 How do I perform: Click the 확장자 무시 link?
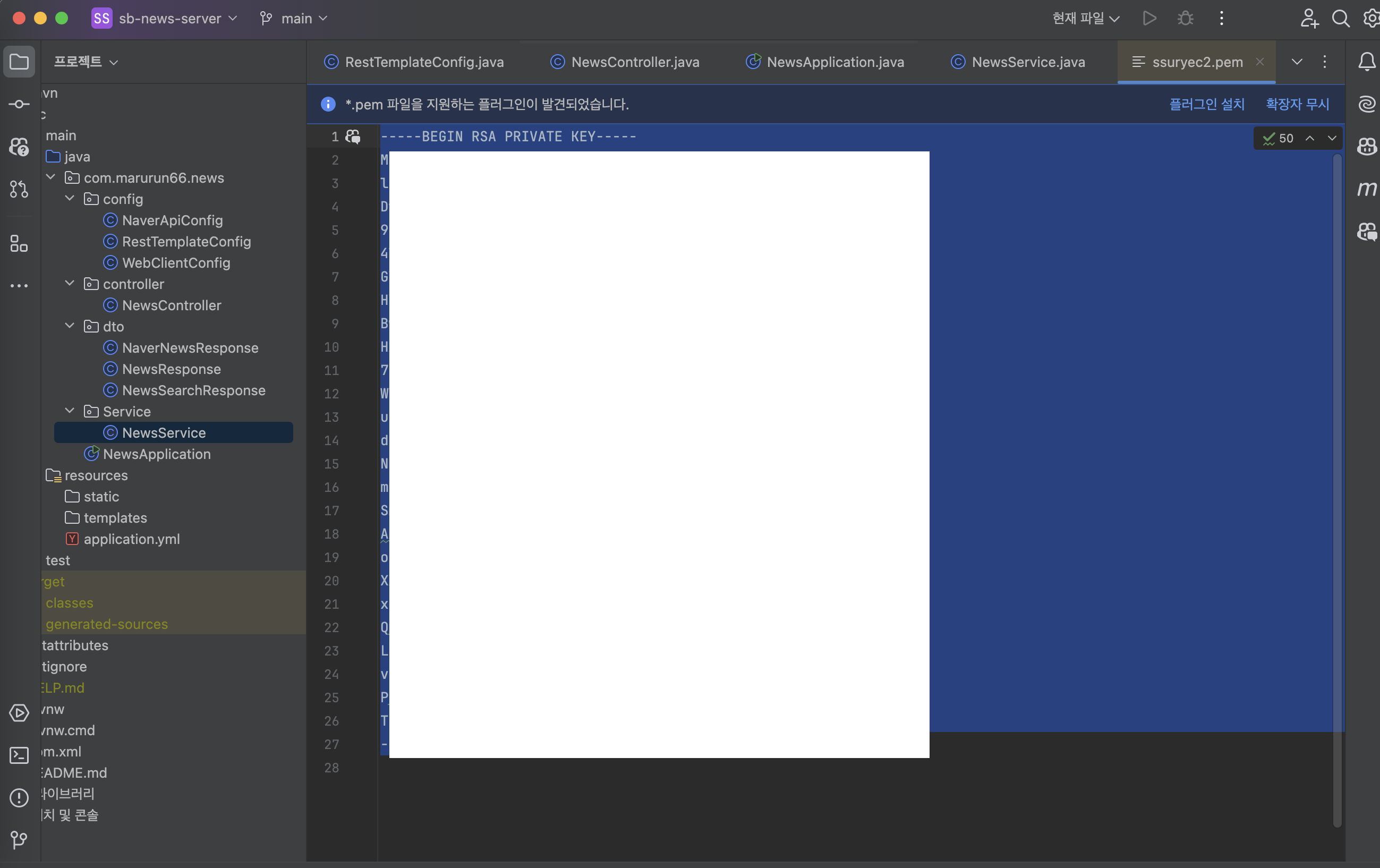[x=1297, y=104]
